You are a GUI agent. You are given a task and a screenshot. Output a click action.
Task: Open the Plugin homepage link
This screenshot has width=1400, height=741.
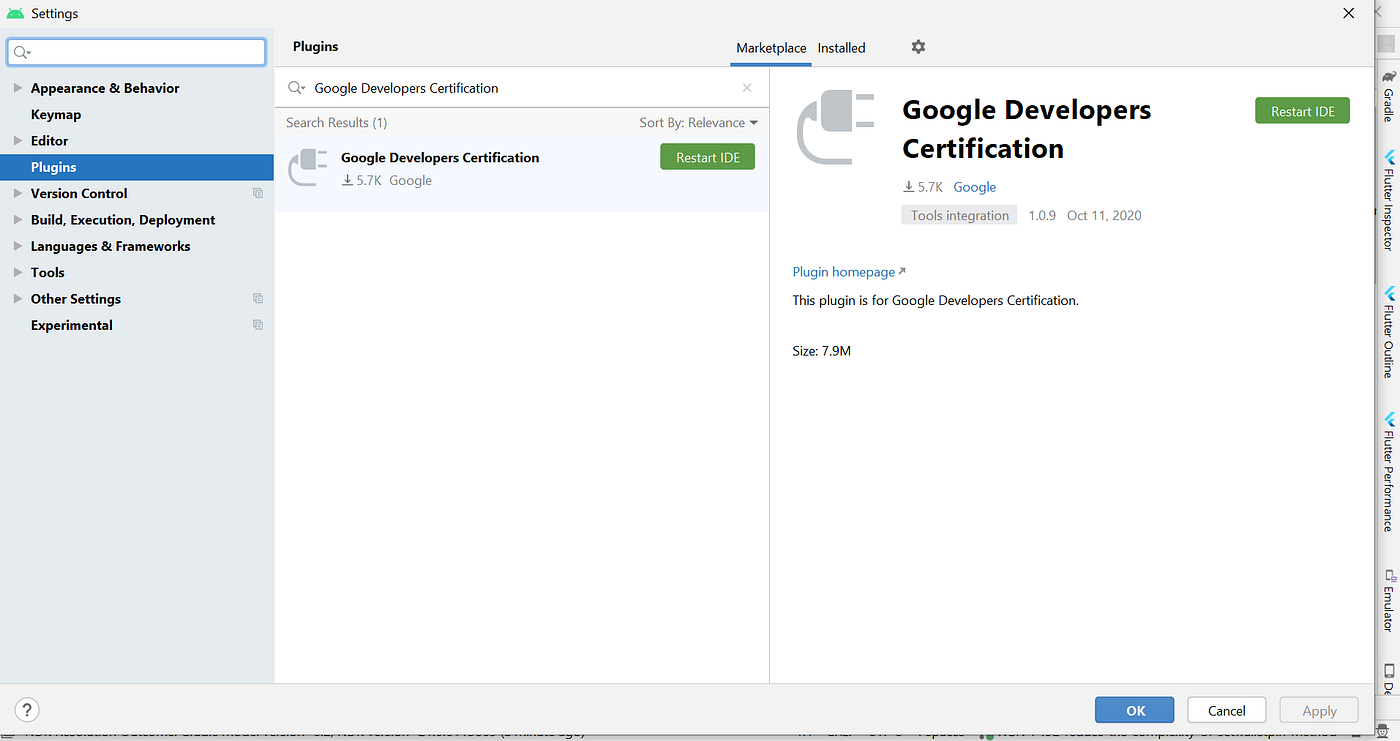tap(849, 272)
